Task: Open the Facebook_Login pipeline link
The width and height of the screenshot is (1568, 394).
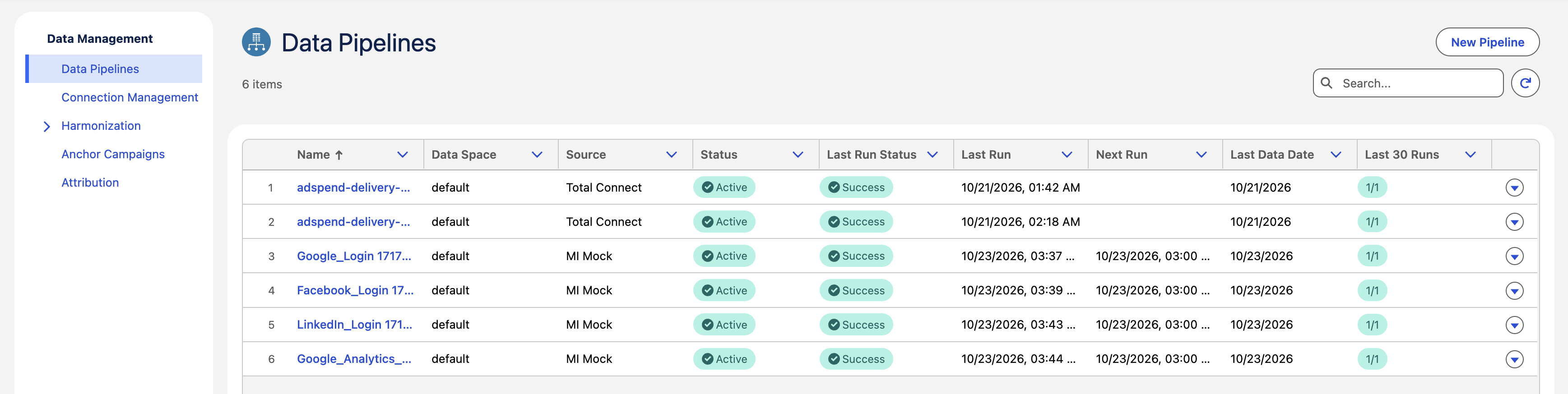Action: pyautogui.click(x=356, y=291)
